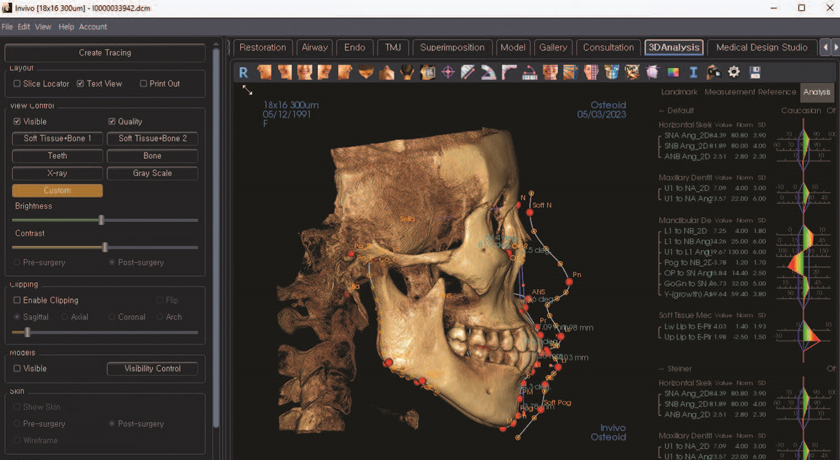Open the Visibility Control button
The height and width of the screenshot is (460, 840).
(152, 368)
